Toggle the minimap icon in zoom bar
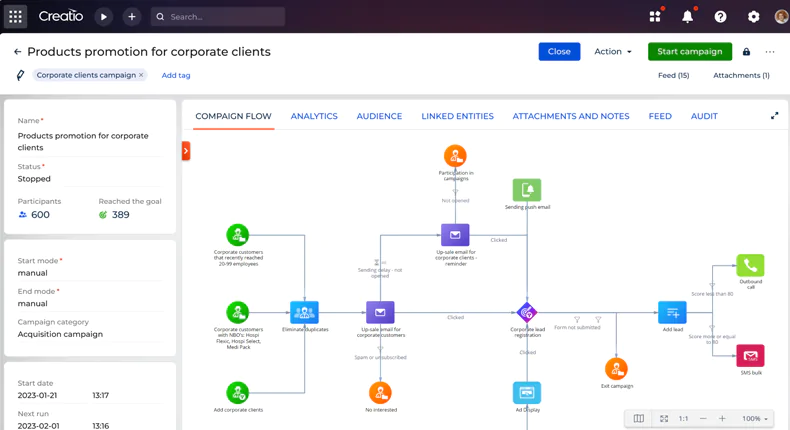This screenshot has width=790, height=430. pyautogui.click(x=639, y=418)
